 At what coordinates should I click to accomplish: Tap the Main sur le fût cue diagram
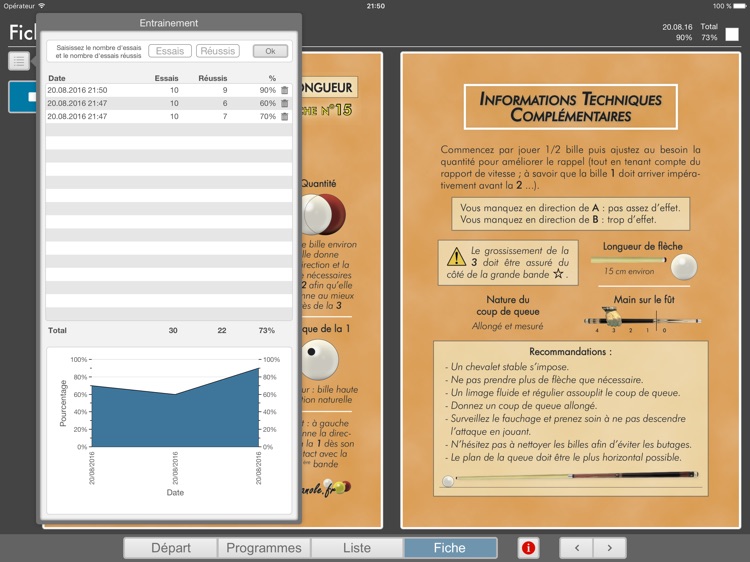click(x=643, y=320)
